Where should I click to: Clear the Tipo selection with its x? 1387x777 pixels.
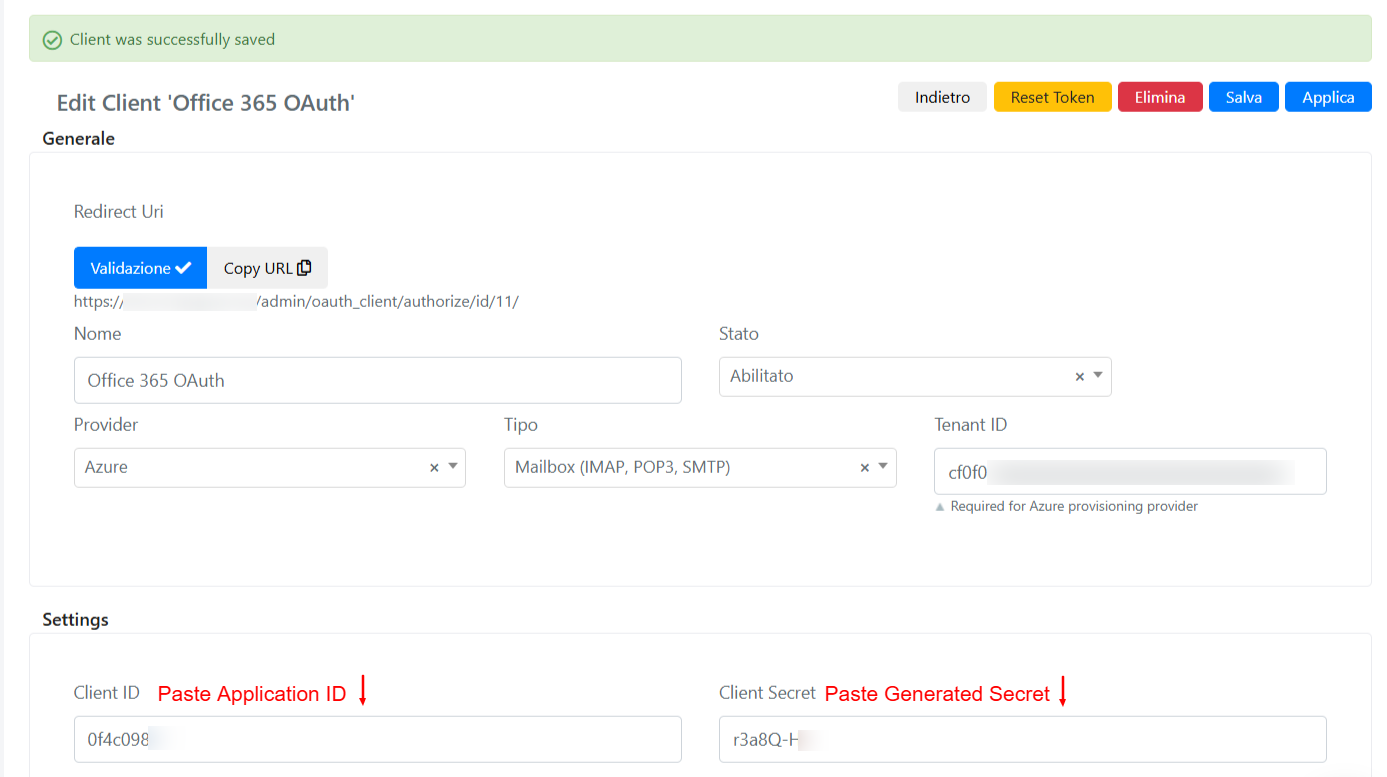pos(865,467)
